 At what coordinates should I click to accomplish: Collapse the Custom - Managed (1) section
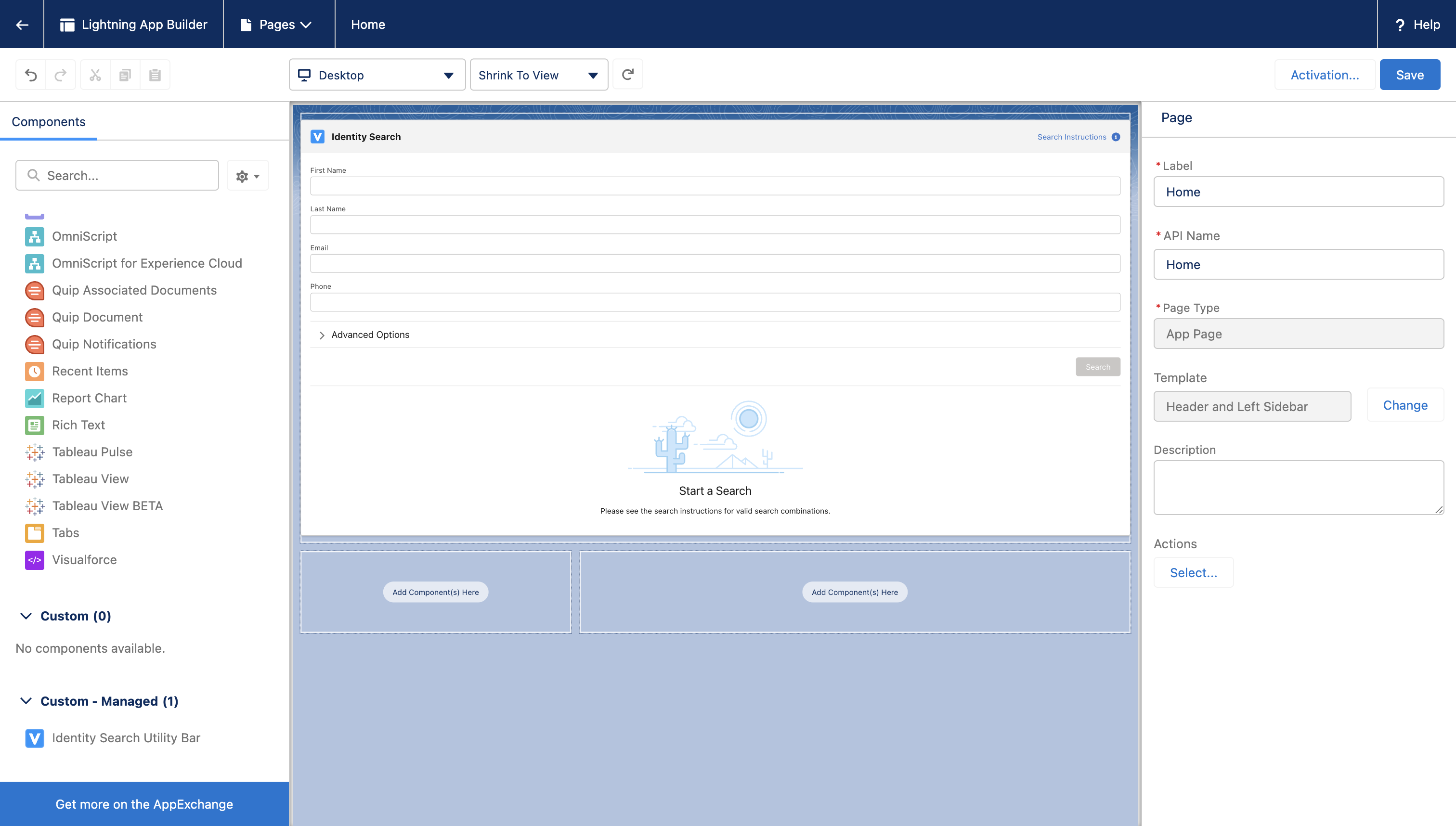pos(26,701)
